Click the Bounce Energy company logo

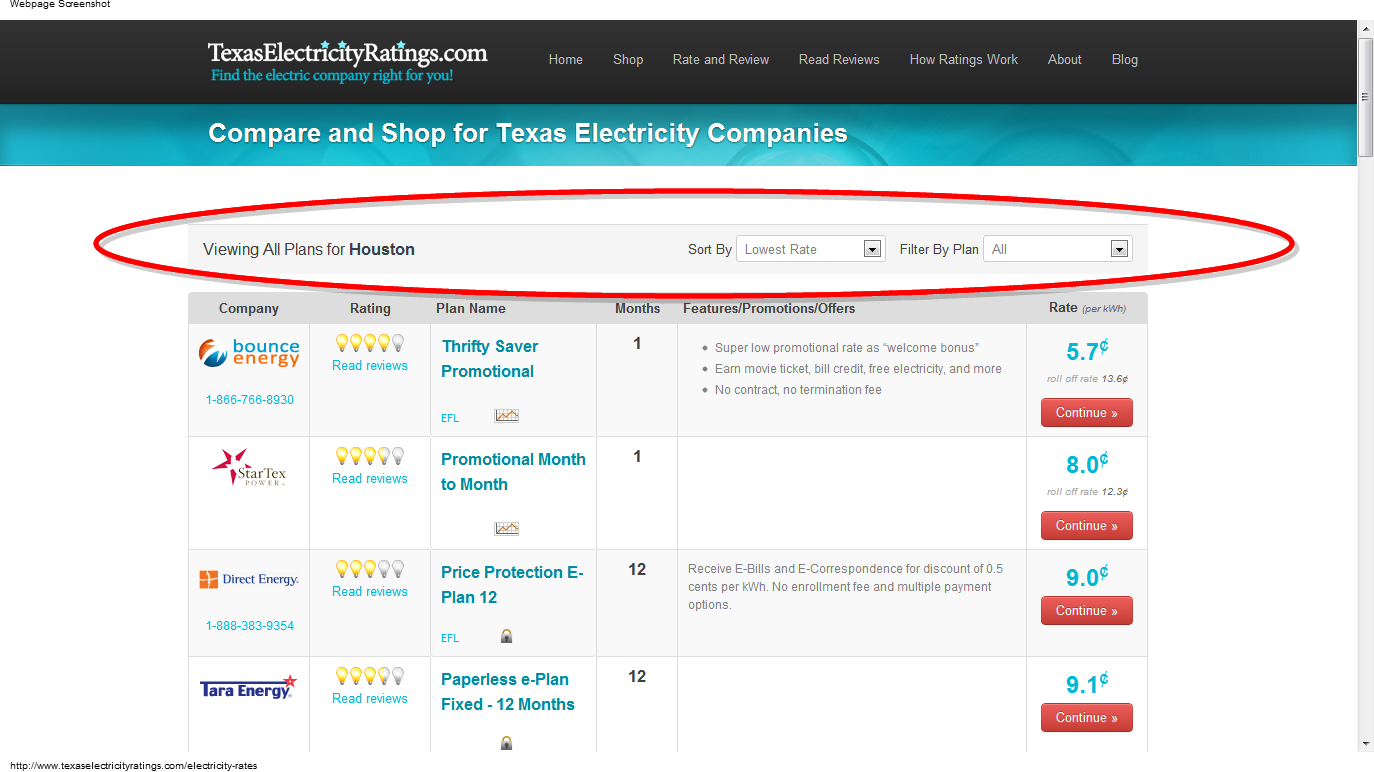click(x=249, y=353)
